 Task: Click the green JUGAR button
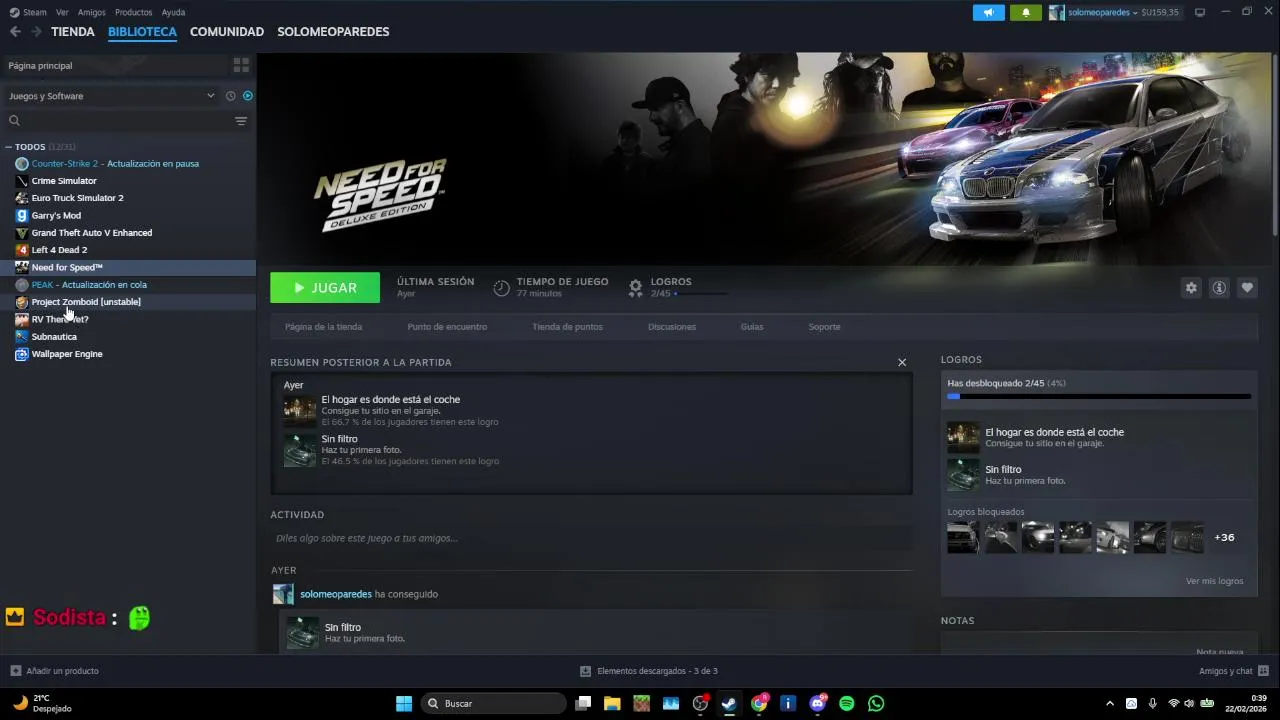(325, 287)
